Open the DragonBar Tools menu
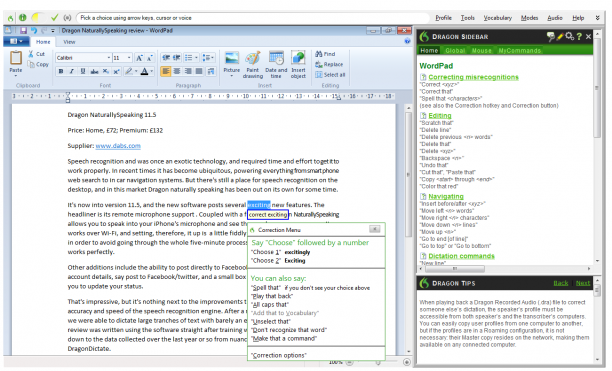The height and width of the screenshot is (371, 612). [467, 18]
